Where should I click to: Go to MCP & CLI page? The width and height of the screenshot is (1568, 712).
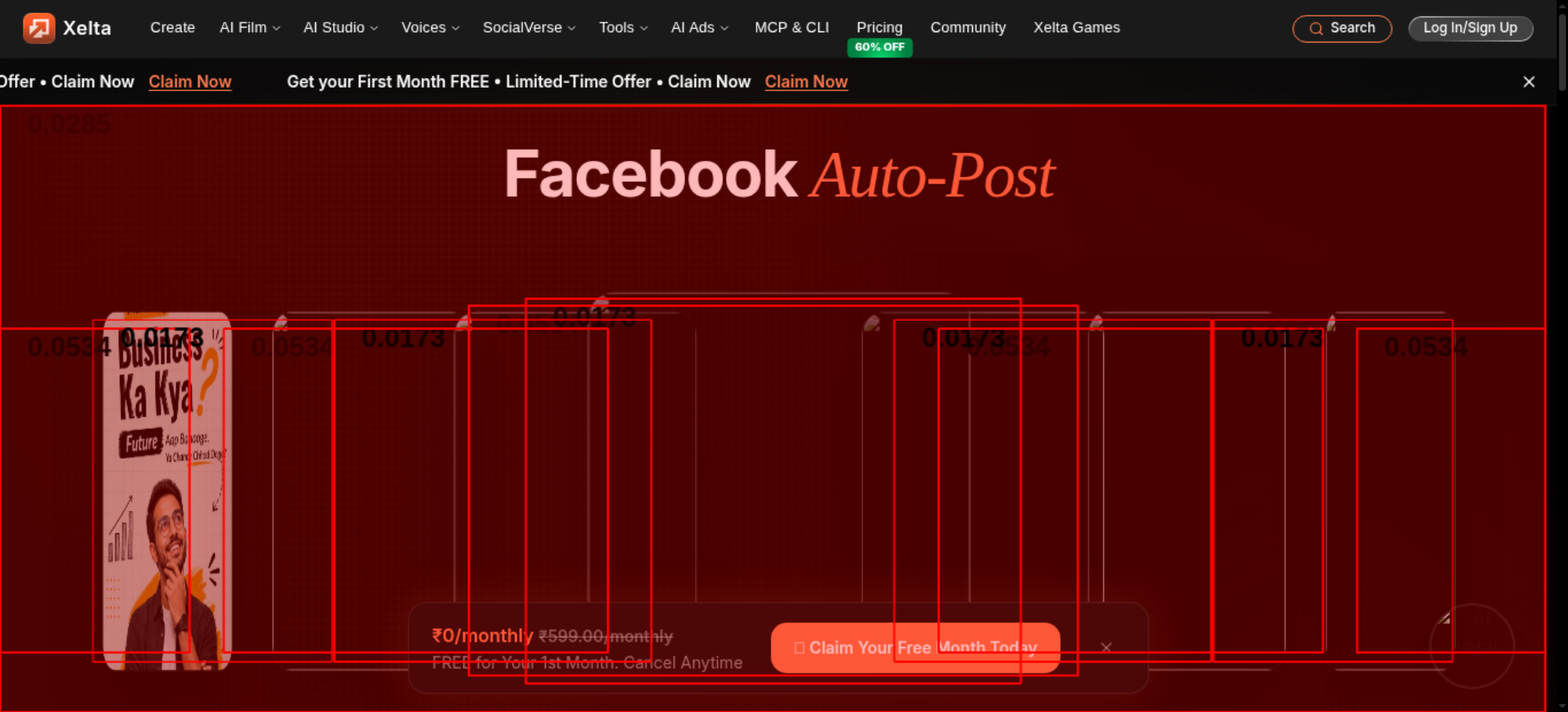[792, 27]
